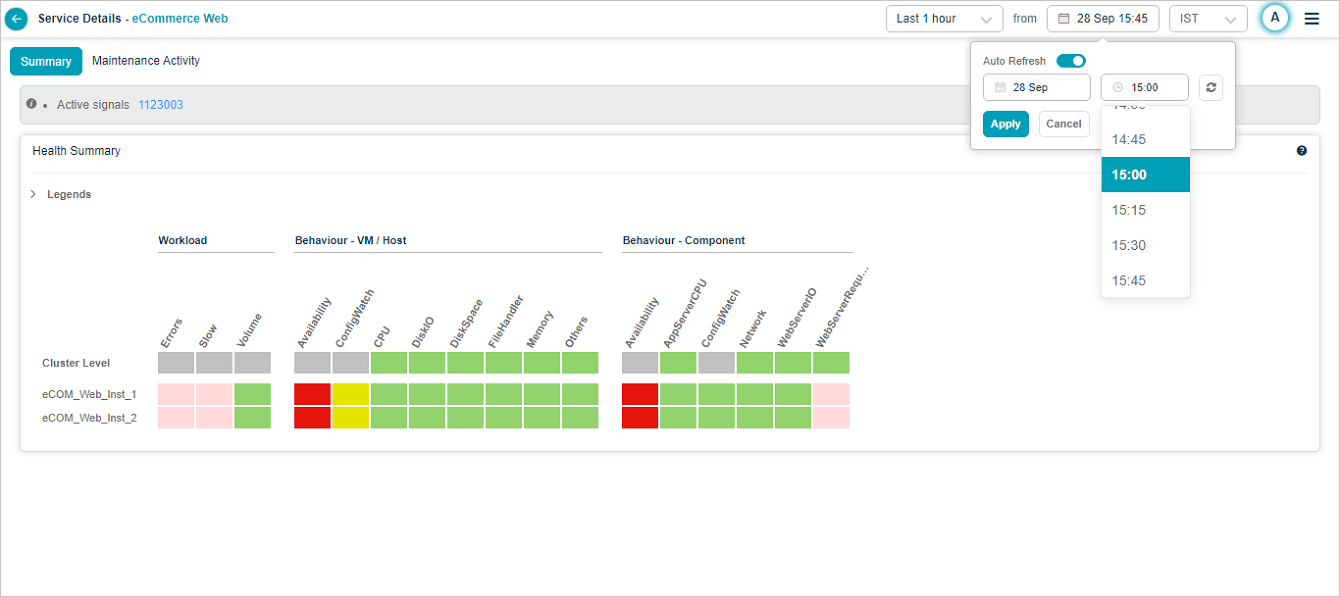Open the Last 1 hour dropdown
The height and width of the screenshot is (597, 1340).
pos(944,19)
